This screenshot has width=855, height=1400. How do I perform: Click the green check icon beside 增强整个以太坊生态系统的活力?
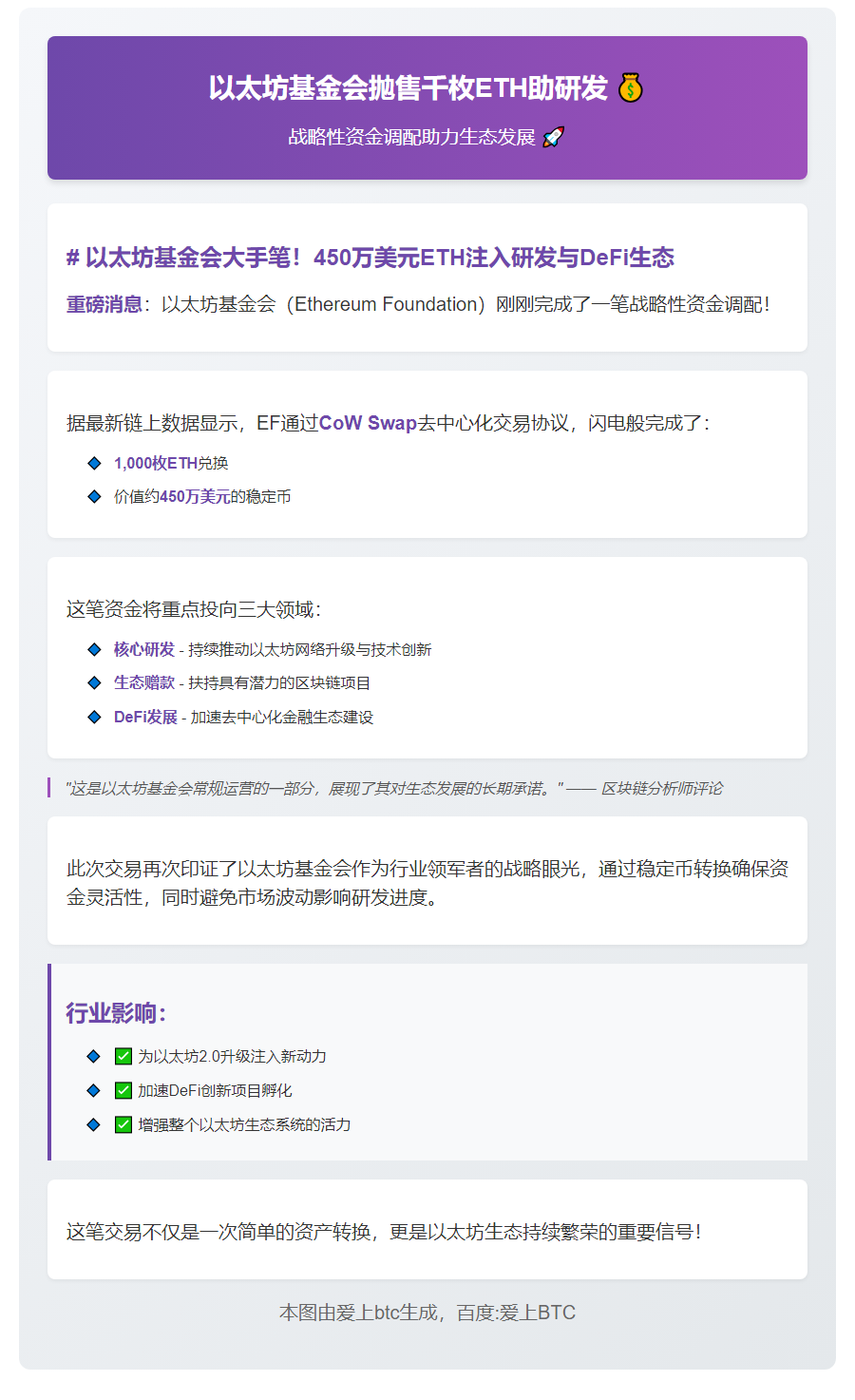[x=123, y=1124]
